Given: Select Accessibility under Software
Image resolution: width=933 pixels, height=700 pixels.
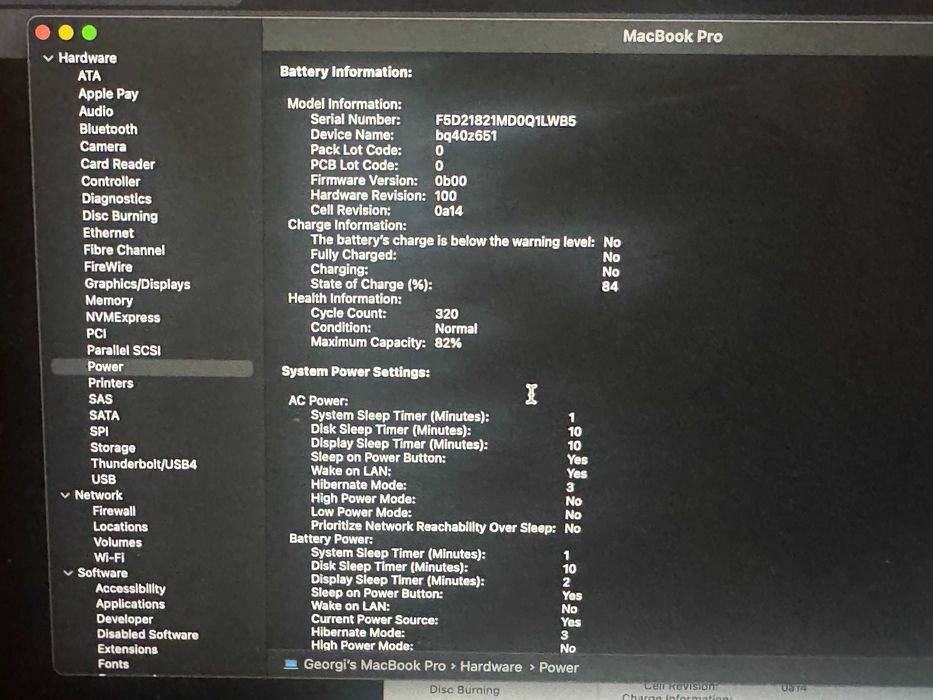Looking at the screenshot, I should tap(131, 589).
